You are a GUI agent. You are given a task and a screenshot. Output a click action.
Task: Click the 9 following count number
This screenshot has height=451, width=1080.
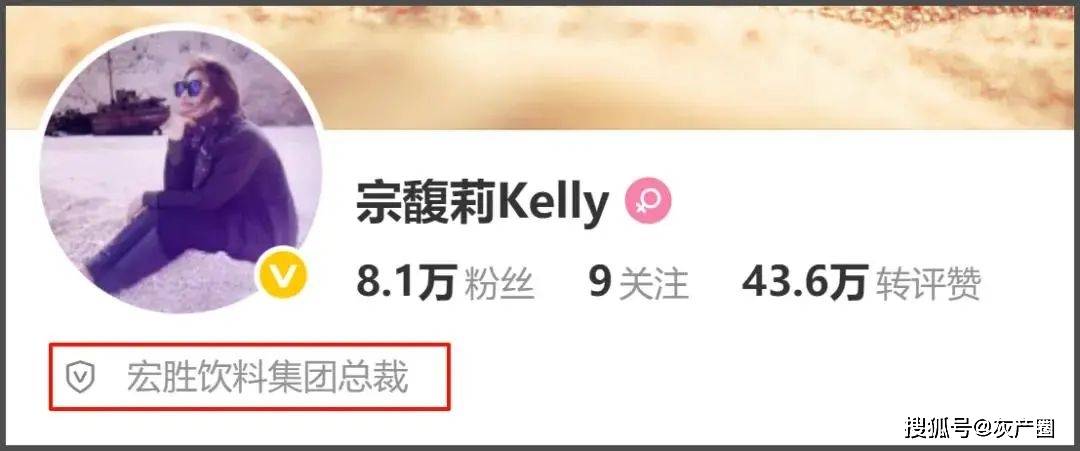(x=599, y=283)
